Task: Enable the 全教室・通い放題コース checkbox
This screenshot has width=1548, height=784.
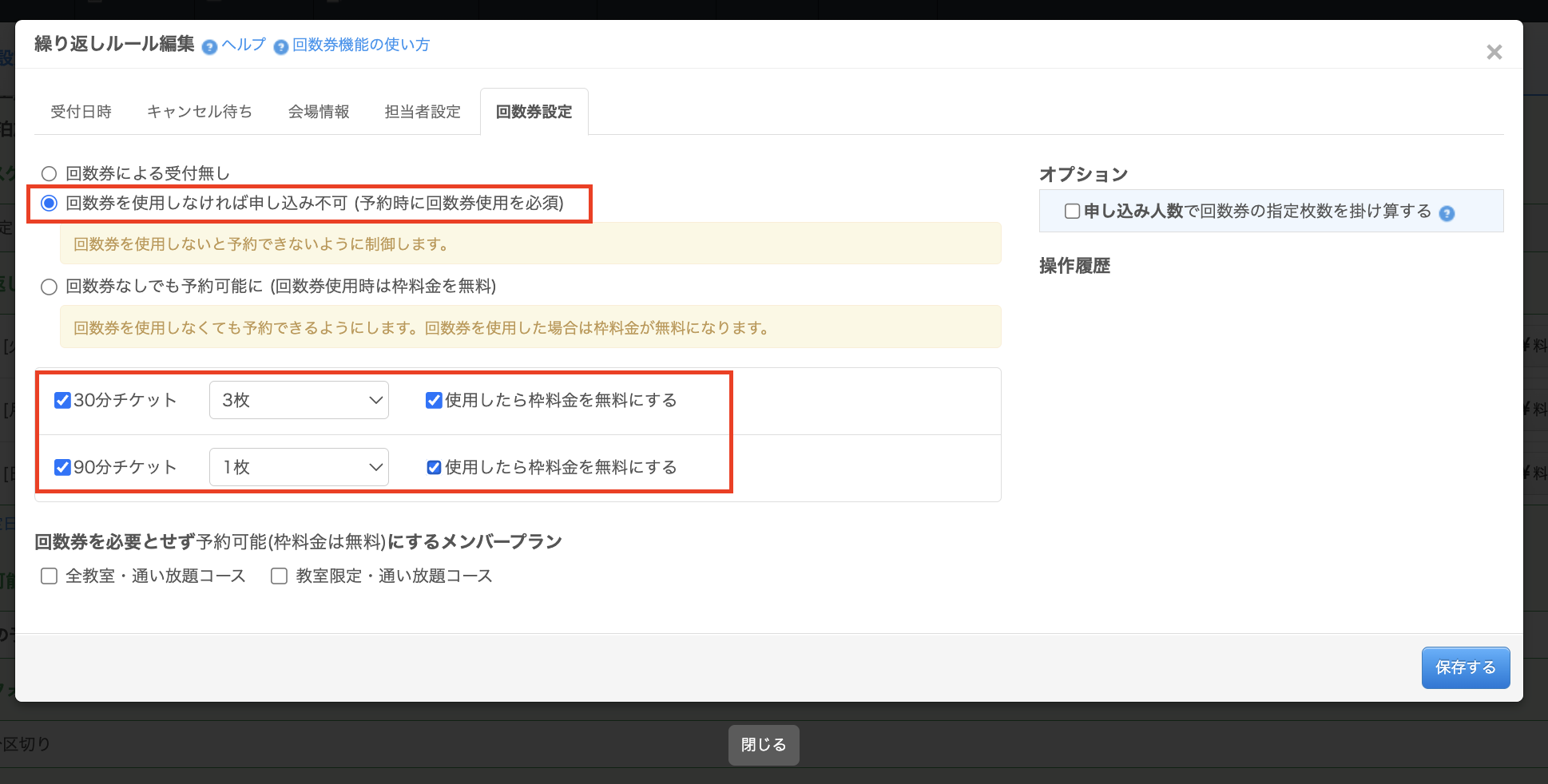Action: coord(50,576)
